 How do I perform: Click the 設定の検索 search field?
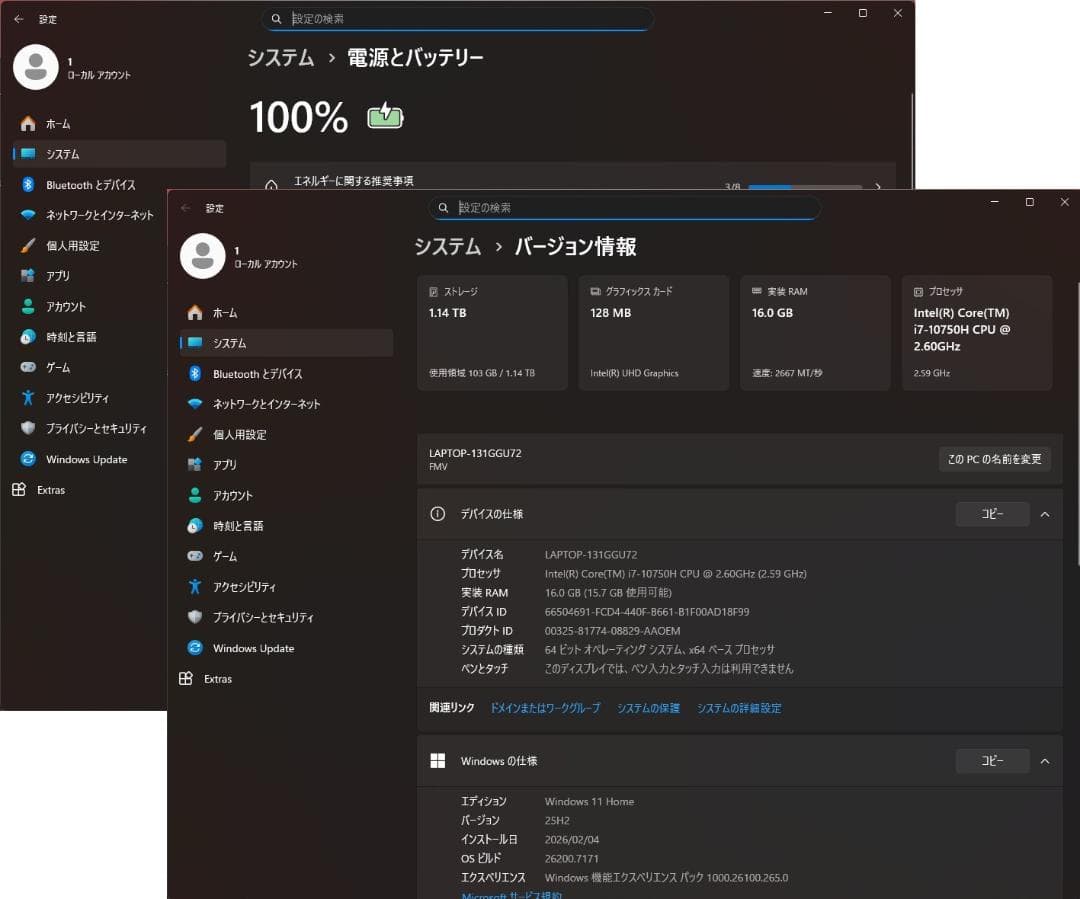[625, 207]
